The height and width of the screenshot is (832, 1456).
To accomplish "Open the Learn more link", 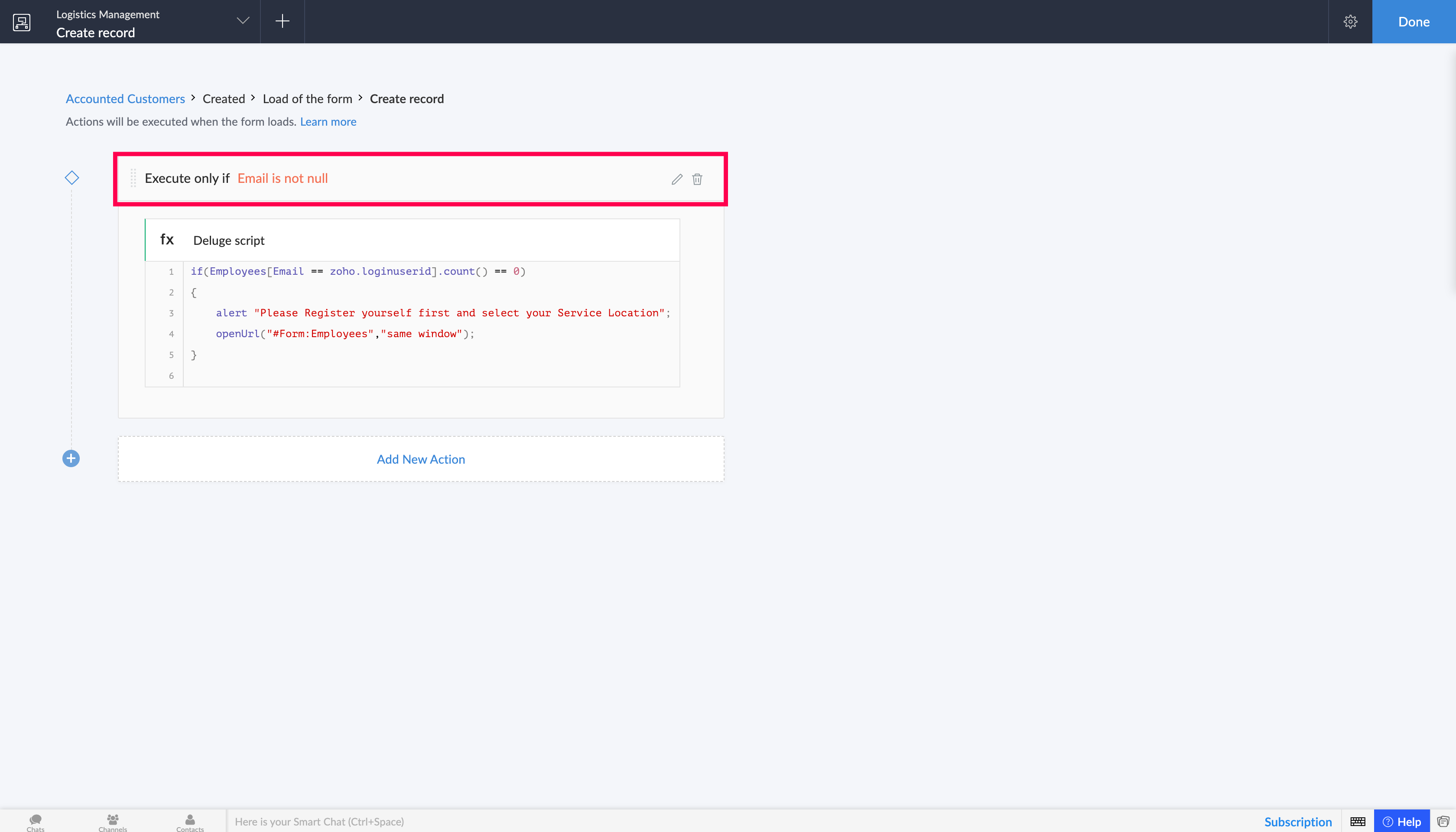I will pyautogui.click(x=328, y=122).
